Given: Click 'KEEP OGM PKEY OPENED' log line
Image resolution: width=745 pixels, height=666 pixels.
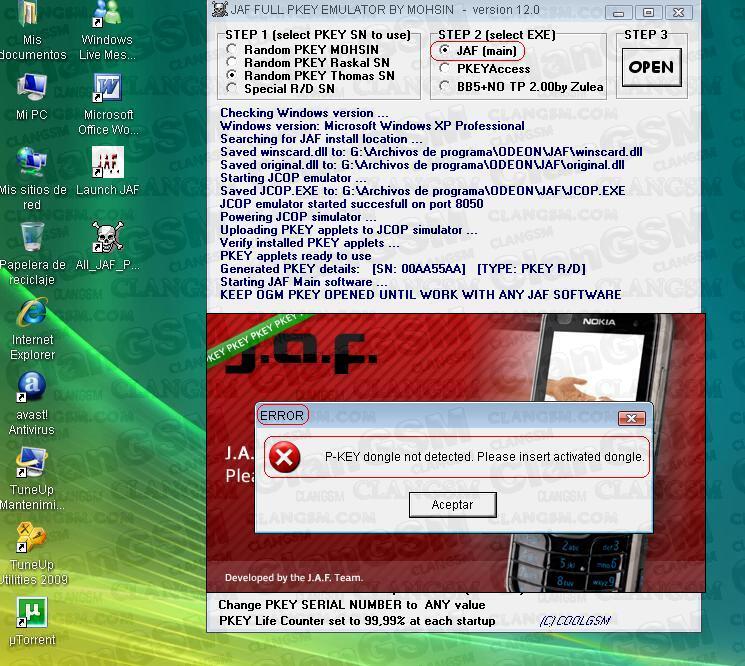Looking at the screenshot, I should tap(420, 295).
